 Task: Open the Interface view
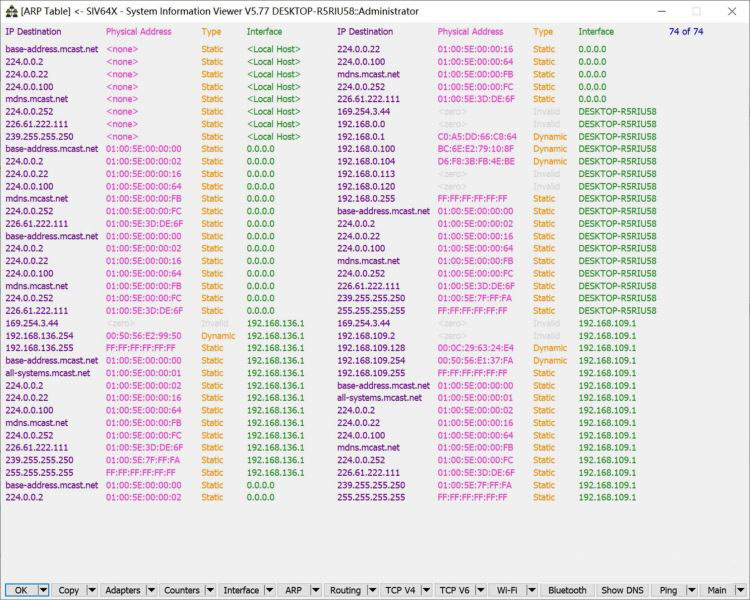(x=241, y=590)
